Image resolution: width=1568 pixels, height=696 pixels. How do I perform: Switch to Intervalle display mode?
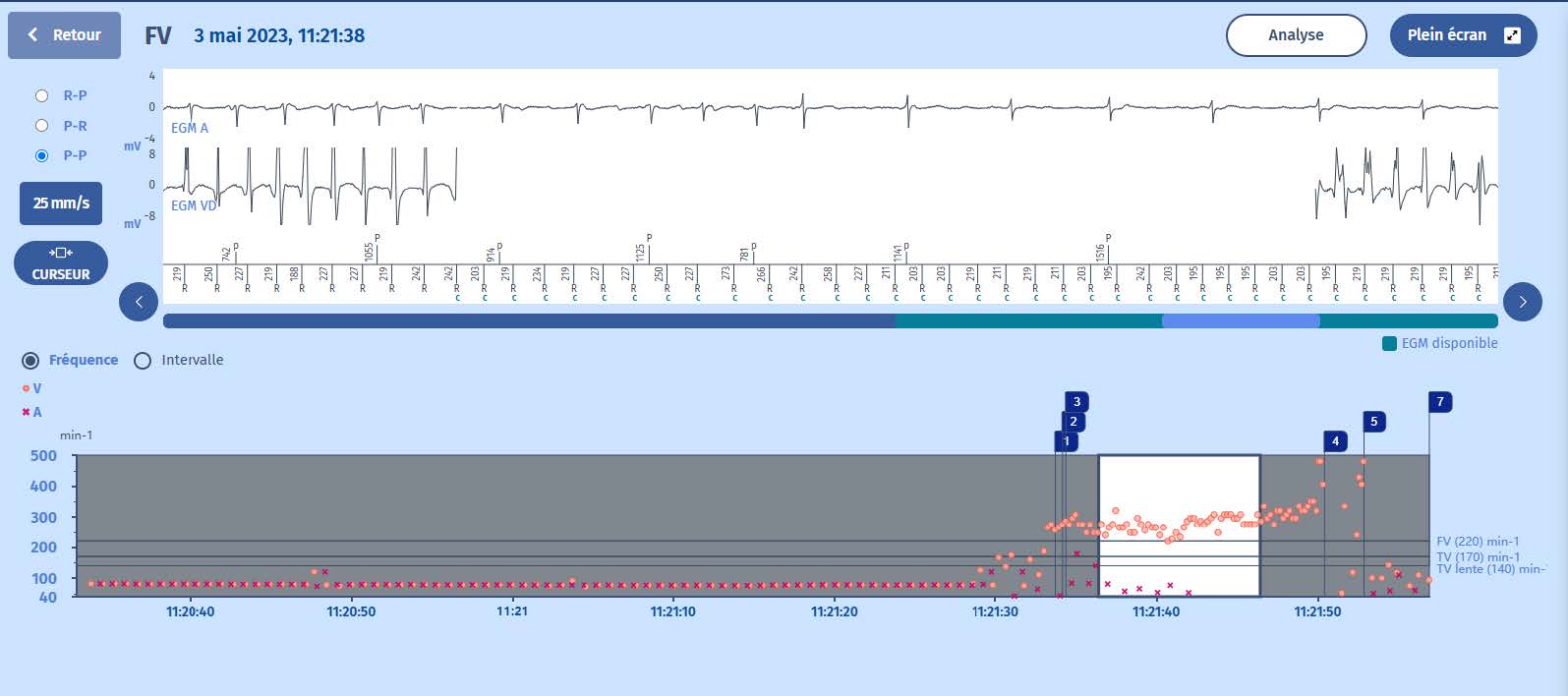tap(143, 361)
